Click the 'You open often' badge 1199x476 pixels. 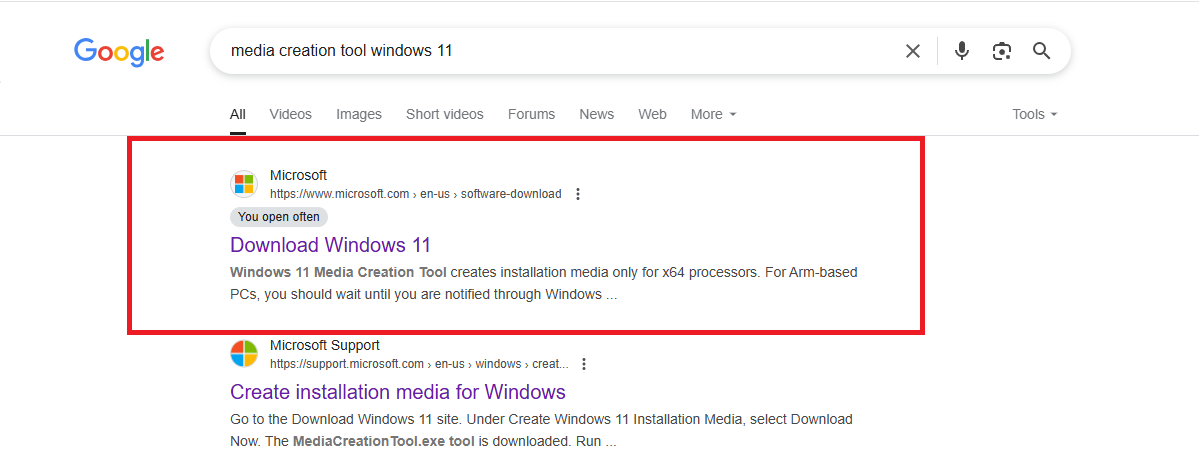coord(279,217)
